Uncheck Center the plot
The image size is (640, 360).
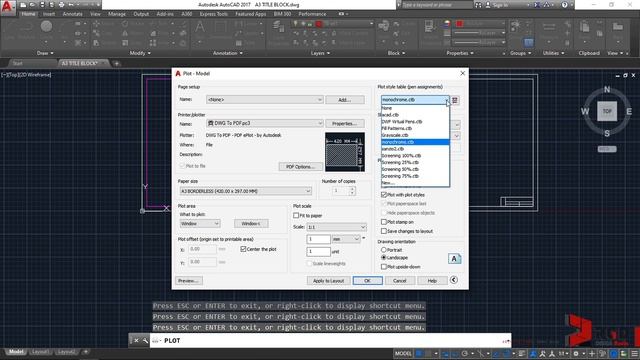pos(243,249)
